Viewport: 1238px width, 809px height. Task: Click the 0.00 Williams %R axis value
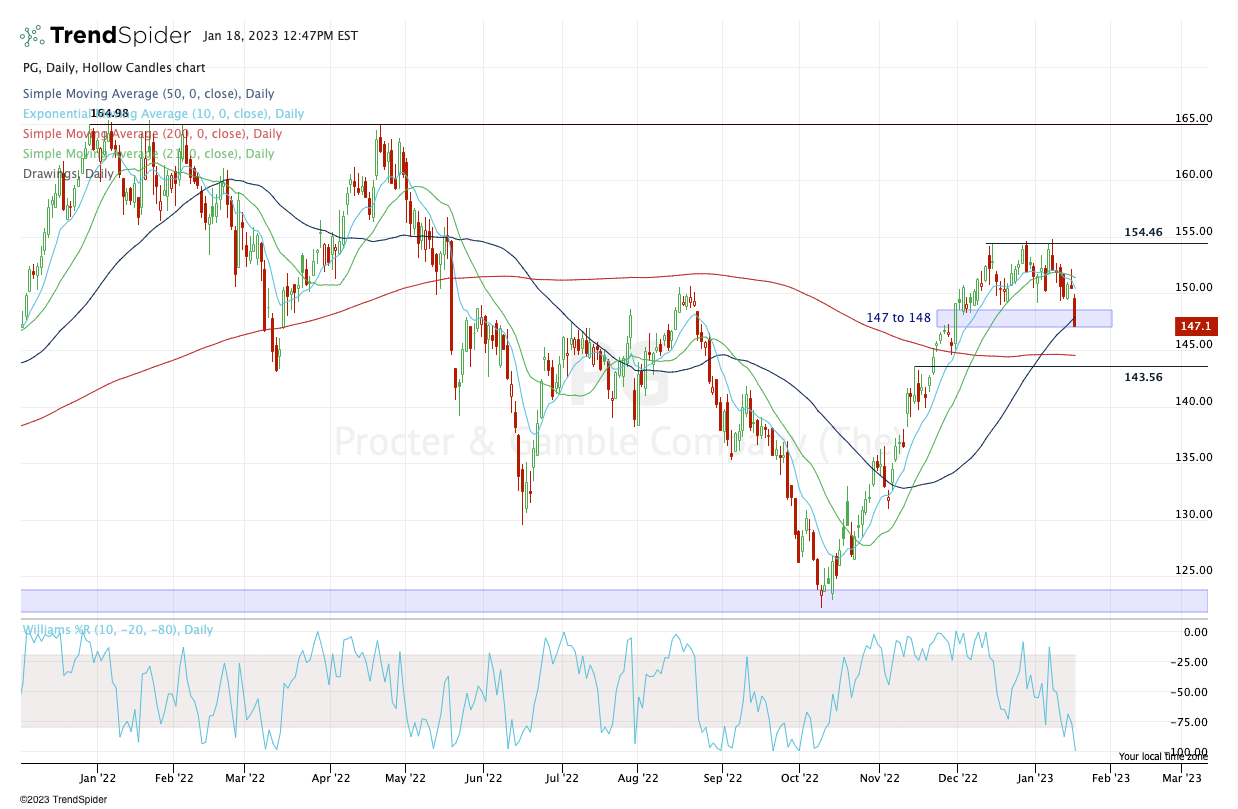1195,632
